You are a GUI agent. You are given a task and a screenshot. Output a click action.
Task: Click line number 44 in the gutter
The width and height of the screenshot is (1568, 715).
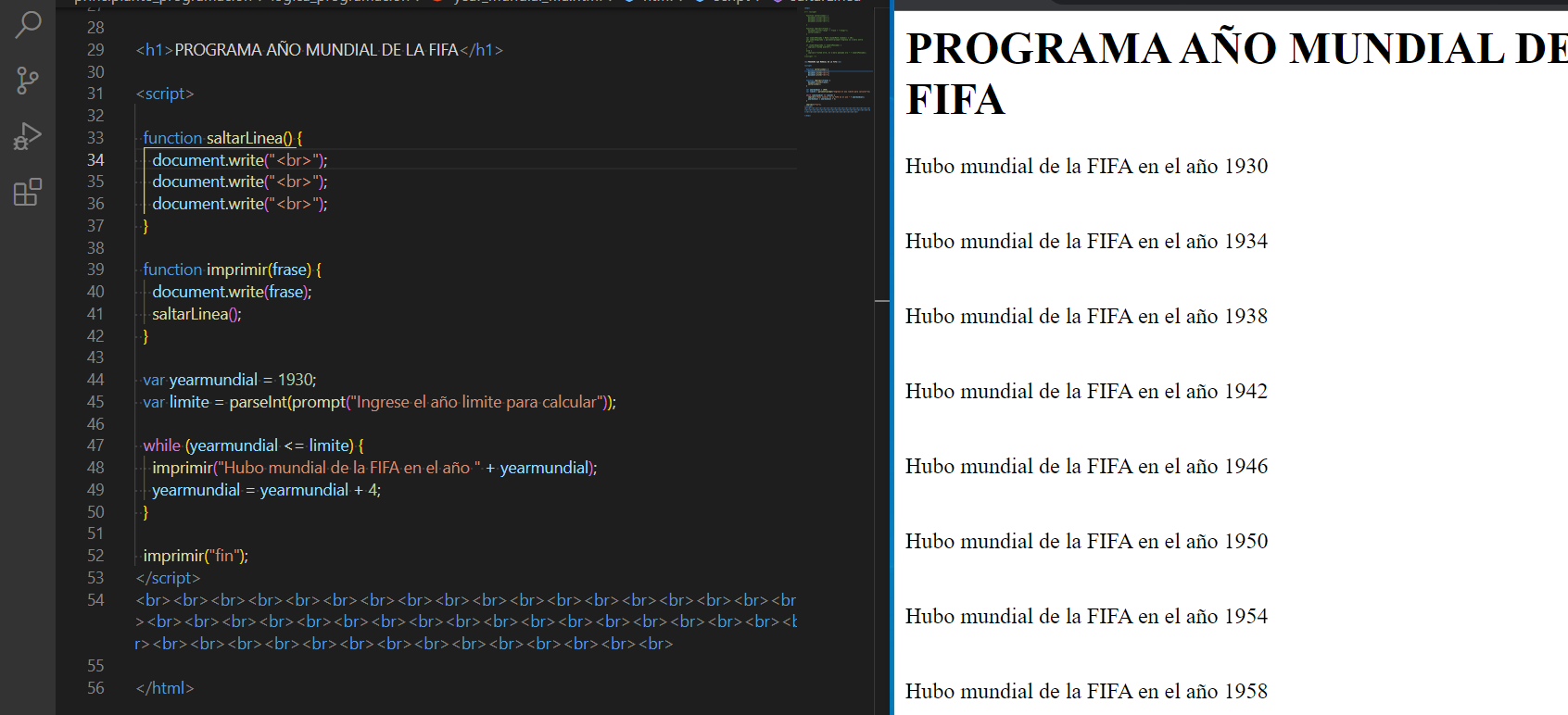click(95, 380)
